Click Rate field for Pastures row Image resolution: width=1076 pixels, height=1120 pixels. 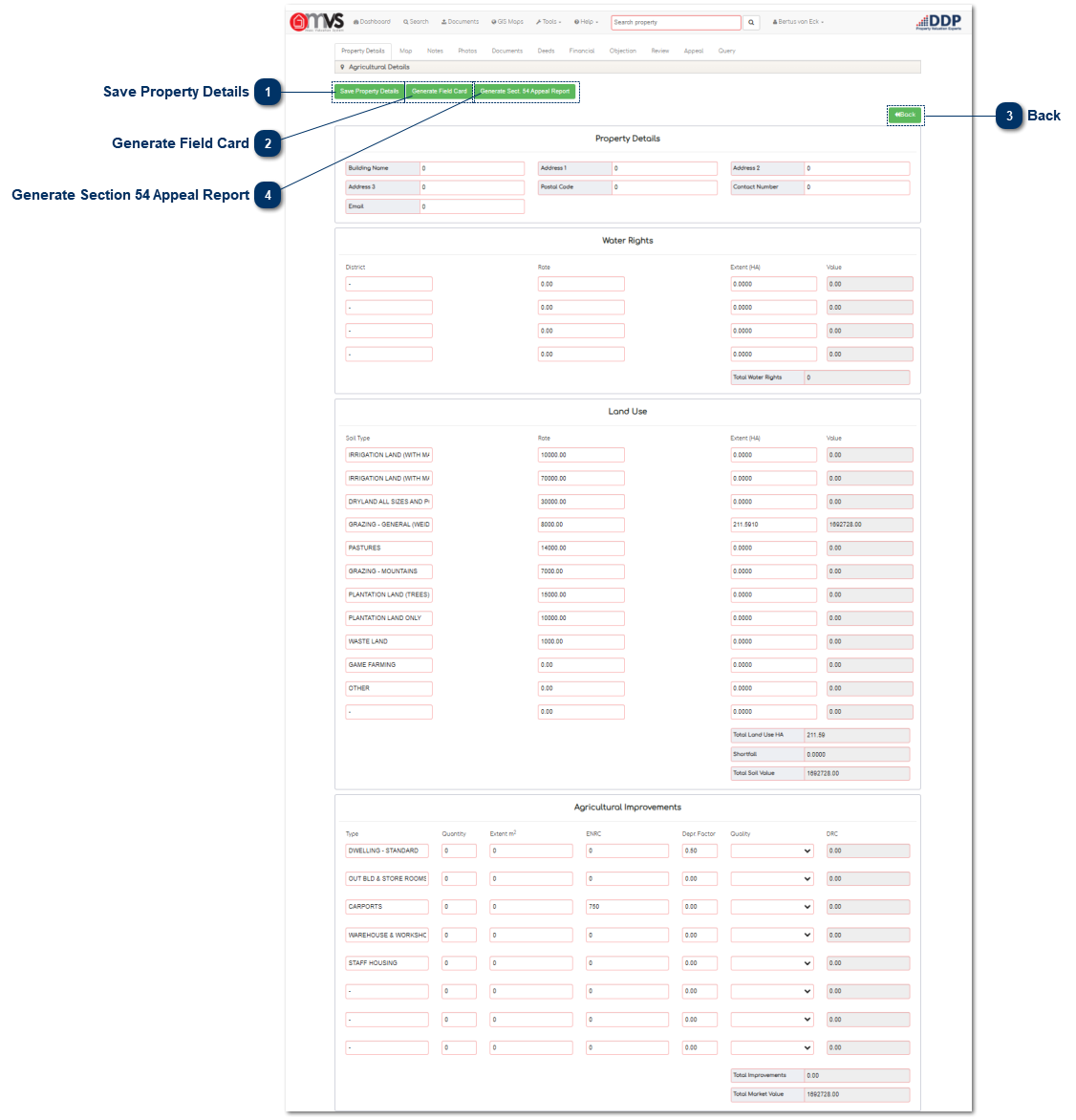pos(581,548)
